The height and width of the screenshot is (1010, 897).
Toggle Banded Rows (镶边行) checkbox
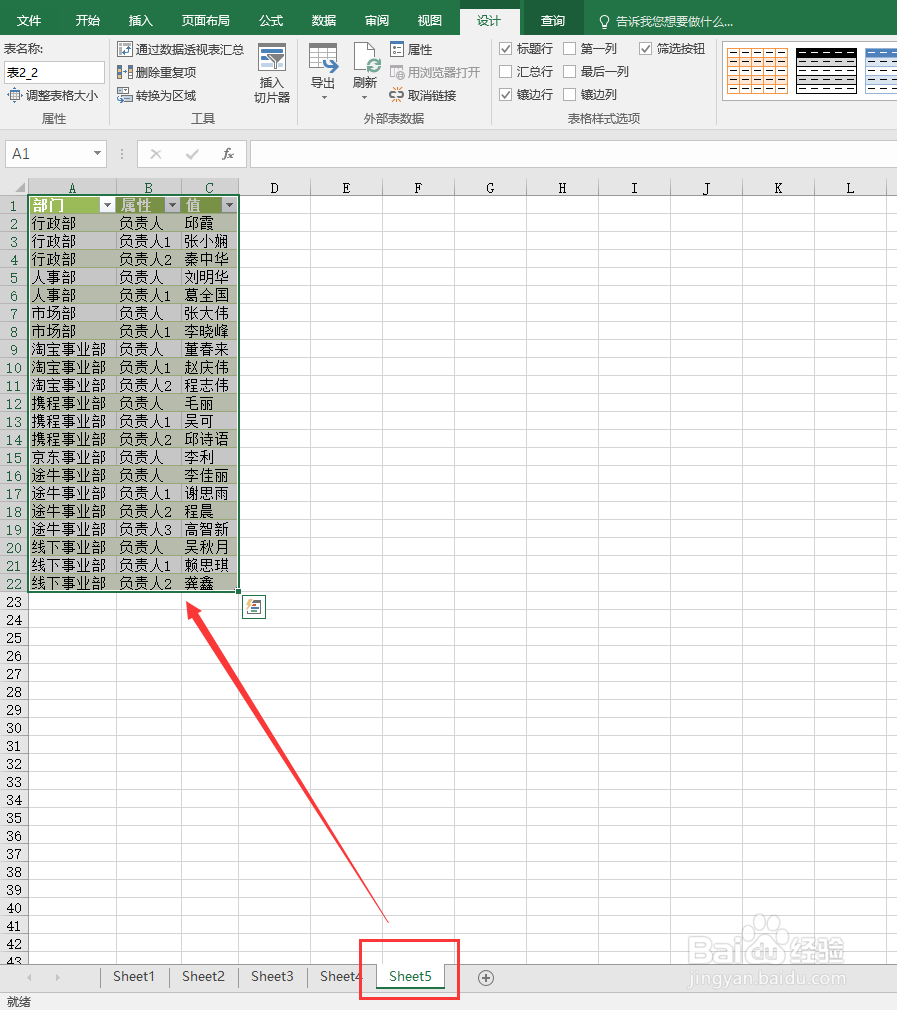click(x=505, y=95)
